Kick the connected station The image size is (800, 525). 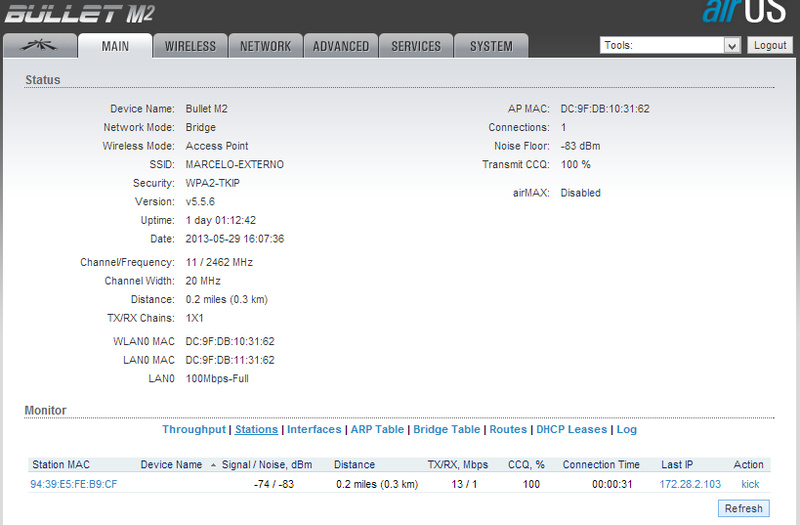(750, 484)
